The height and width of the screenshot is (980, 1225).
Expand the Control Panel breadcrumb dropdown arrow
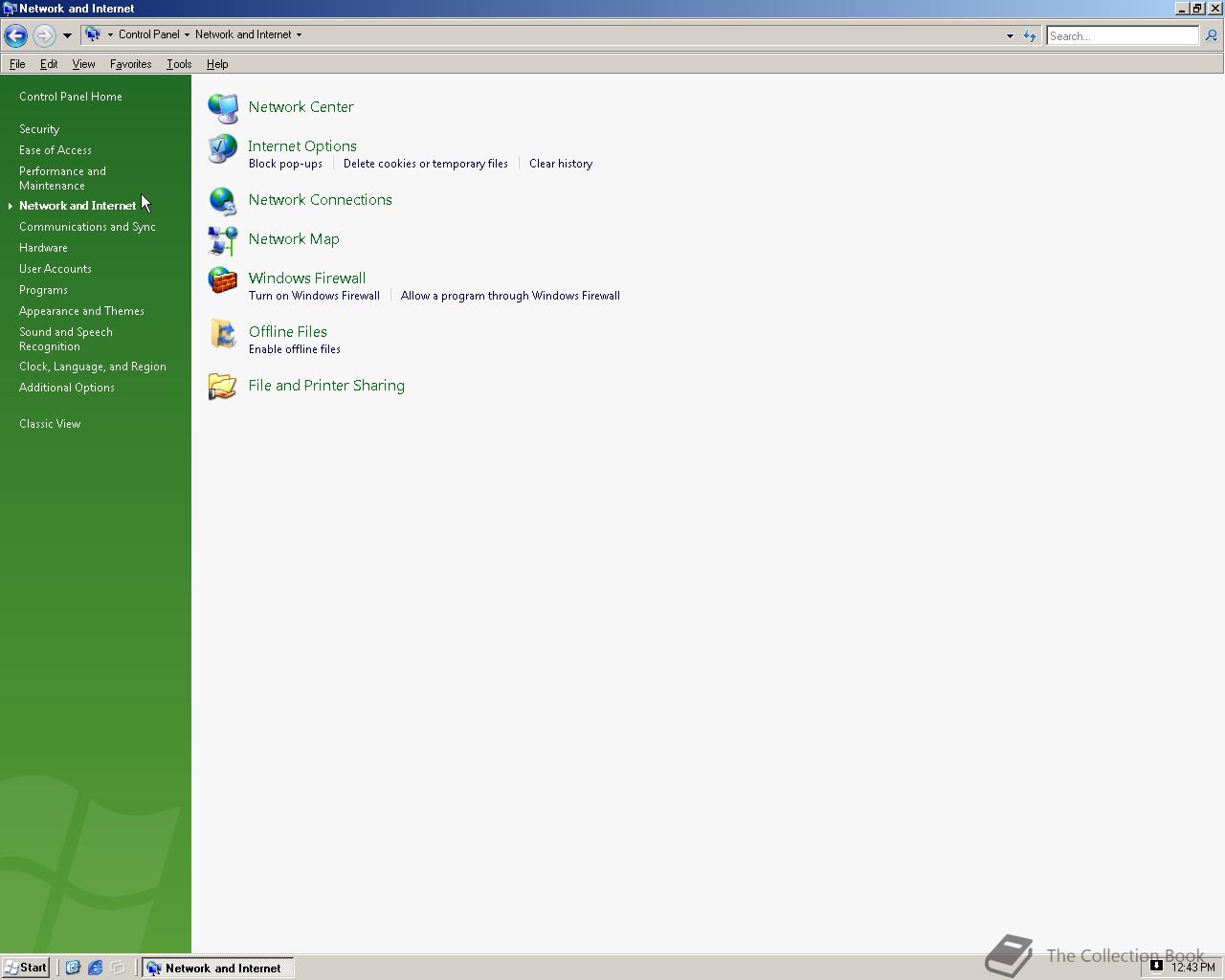click(x=187, y=34)
